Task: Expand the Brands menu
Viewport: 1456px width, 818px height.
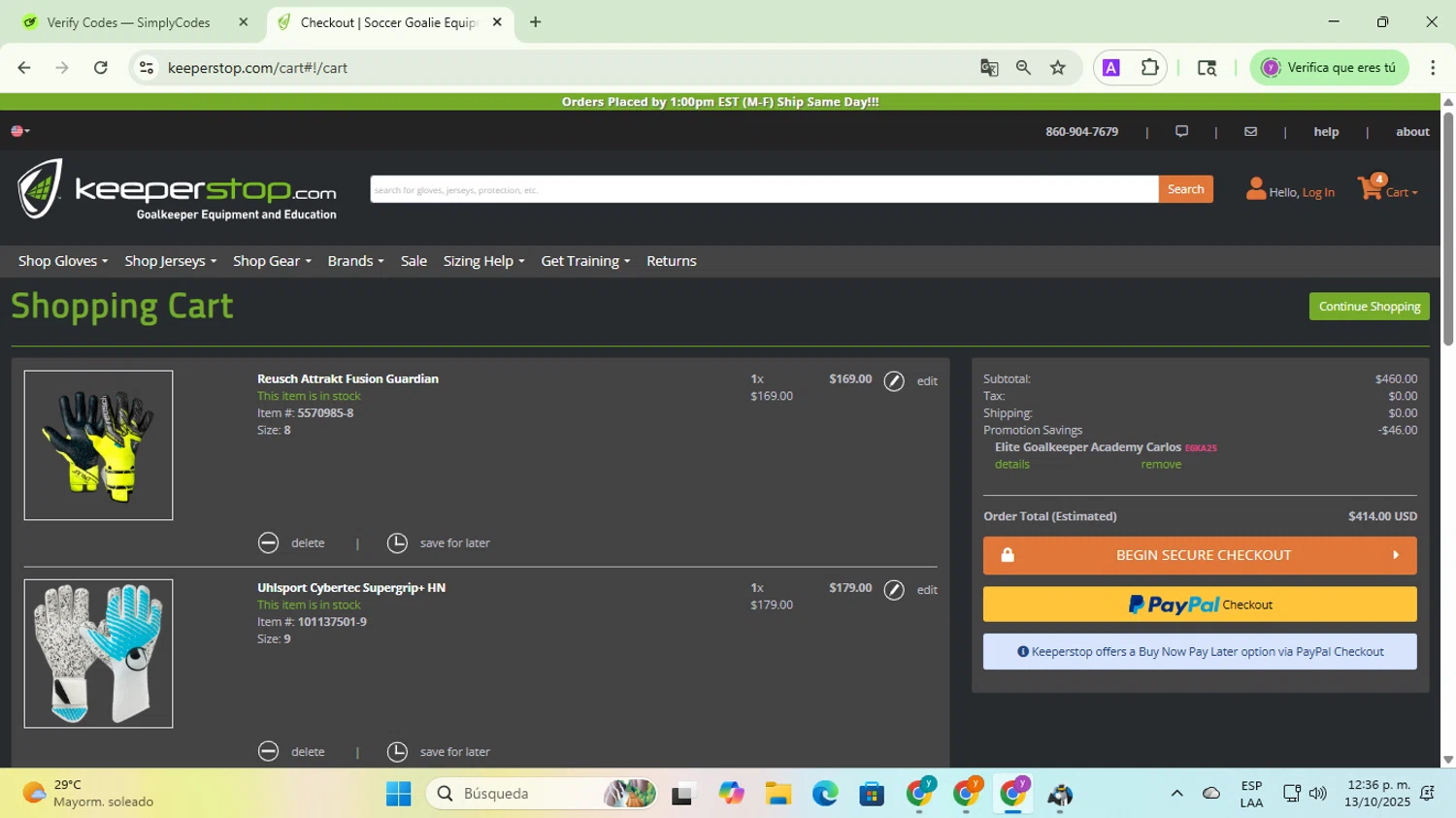Action: click(x=355, y=261)
